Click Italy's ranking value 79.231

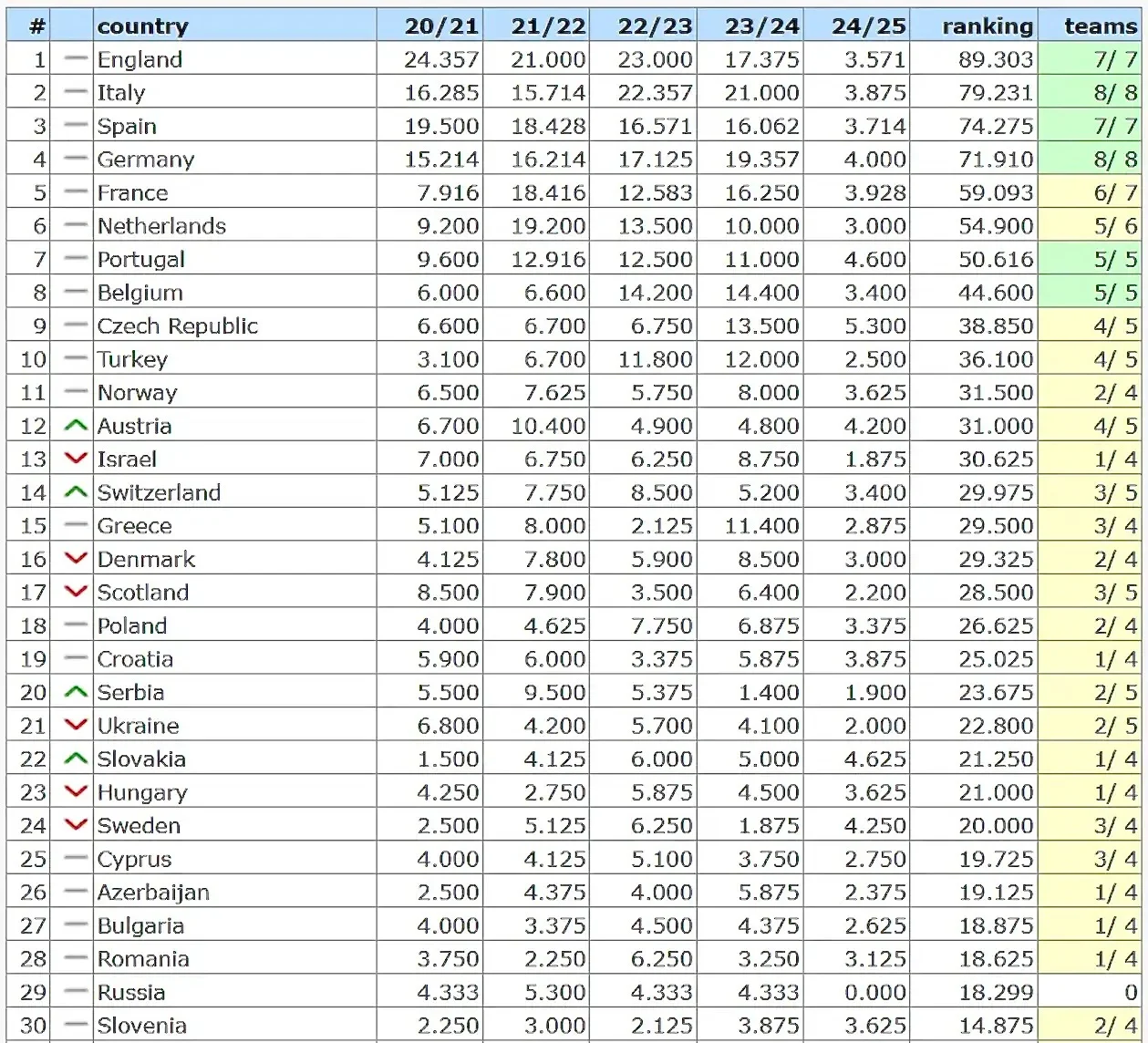point(995,93)
